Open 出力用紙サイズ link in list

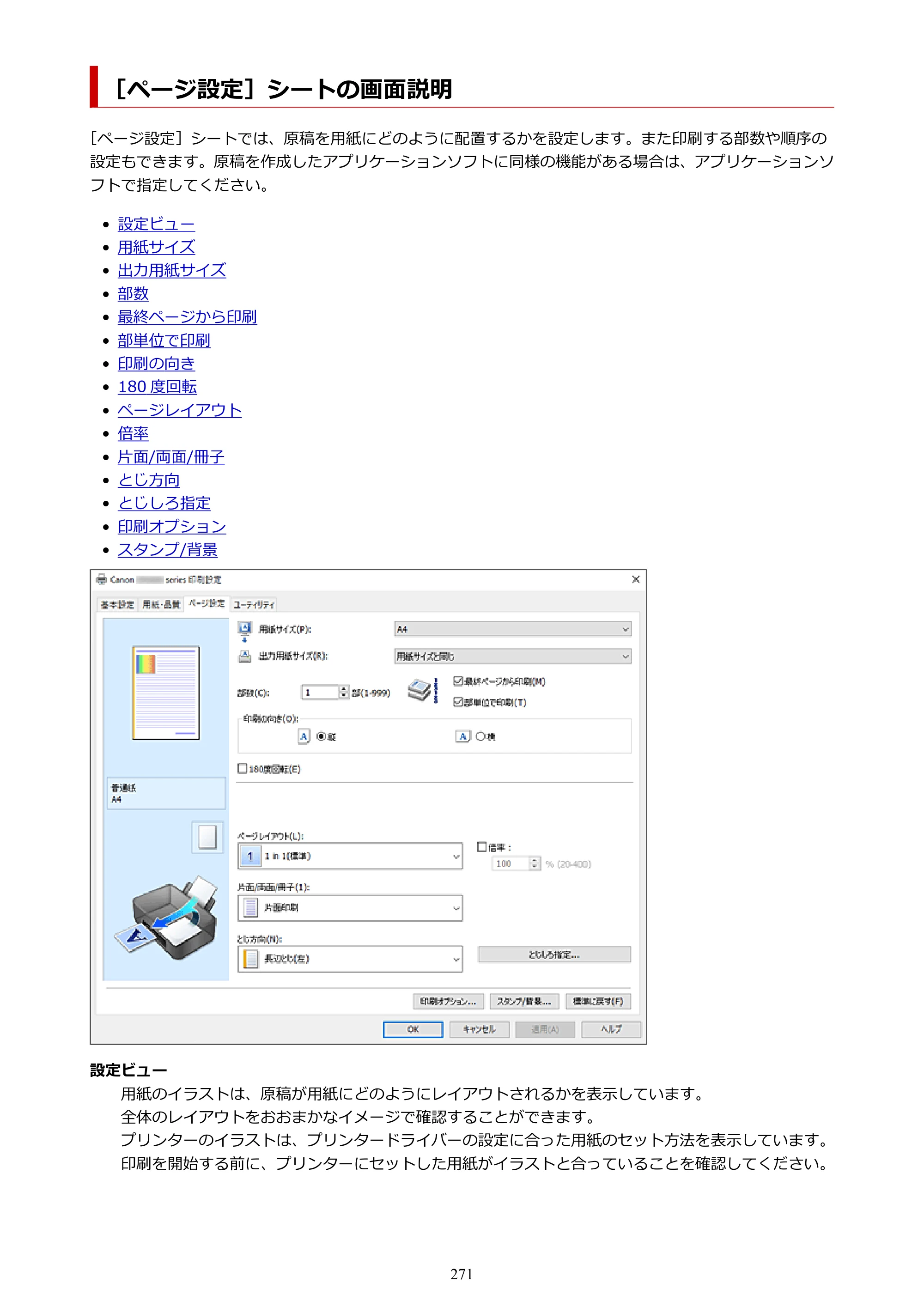click(x=172, y=270)
